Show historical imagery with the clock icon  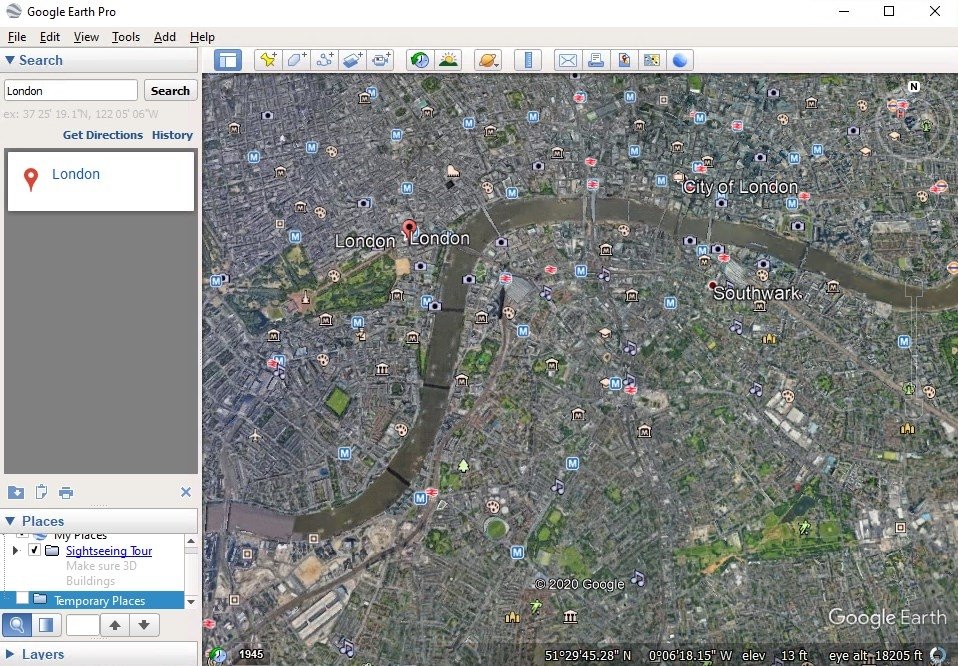coord(420,60)
